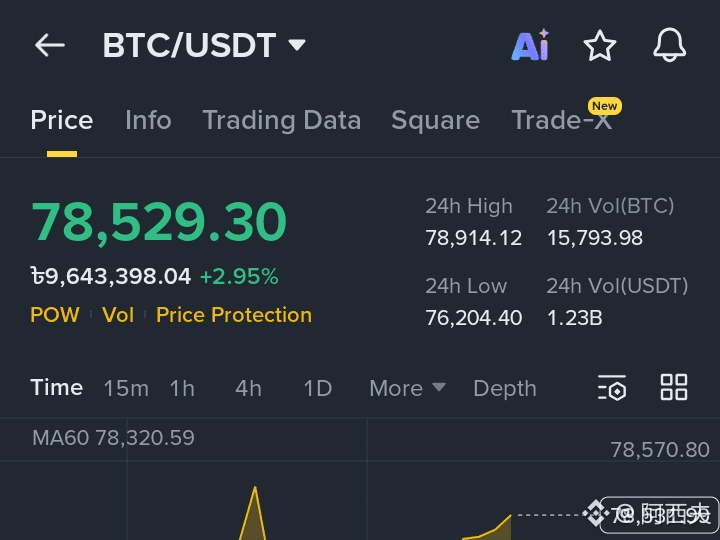Open the Depth chart view
Viewport: 720px width, 540px height.
click(505, 388)
